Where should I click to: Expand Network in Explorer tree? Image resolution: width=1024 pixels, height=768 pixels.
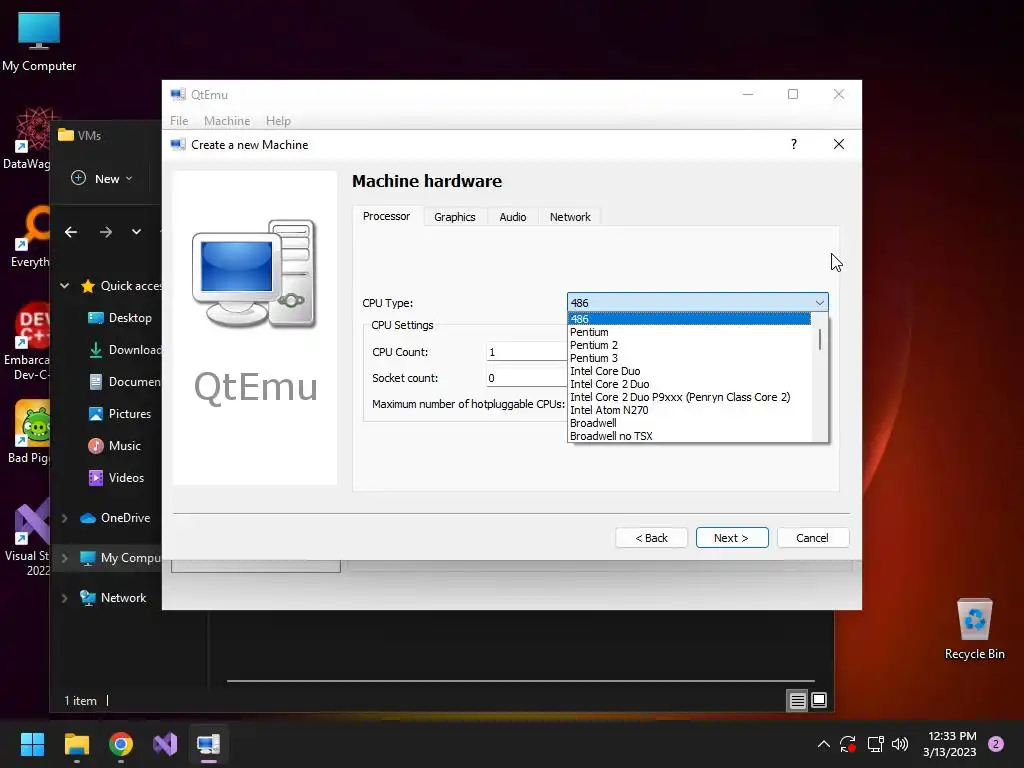coord(65,598)
